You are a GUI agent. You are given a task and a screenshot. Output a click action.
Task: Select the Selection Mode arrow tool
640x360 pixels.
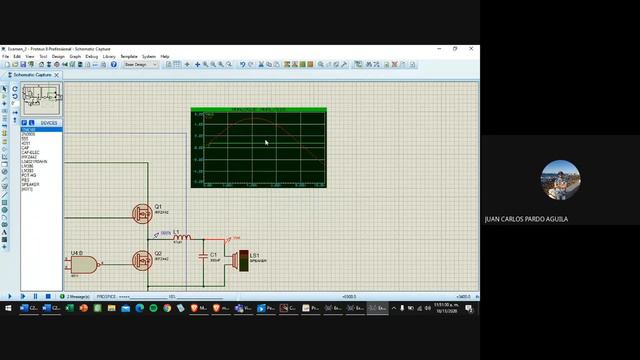click(4, 89)
